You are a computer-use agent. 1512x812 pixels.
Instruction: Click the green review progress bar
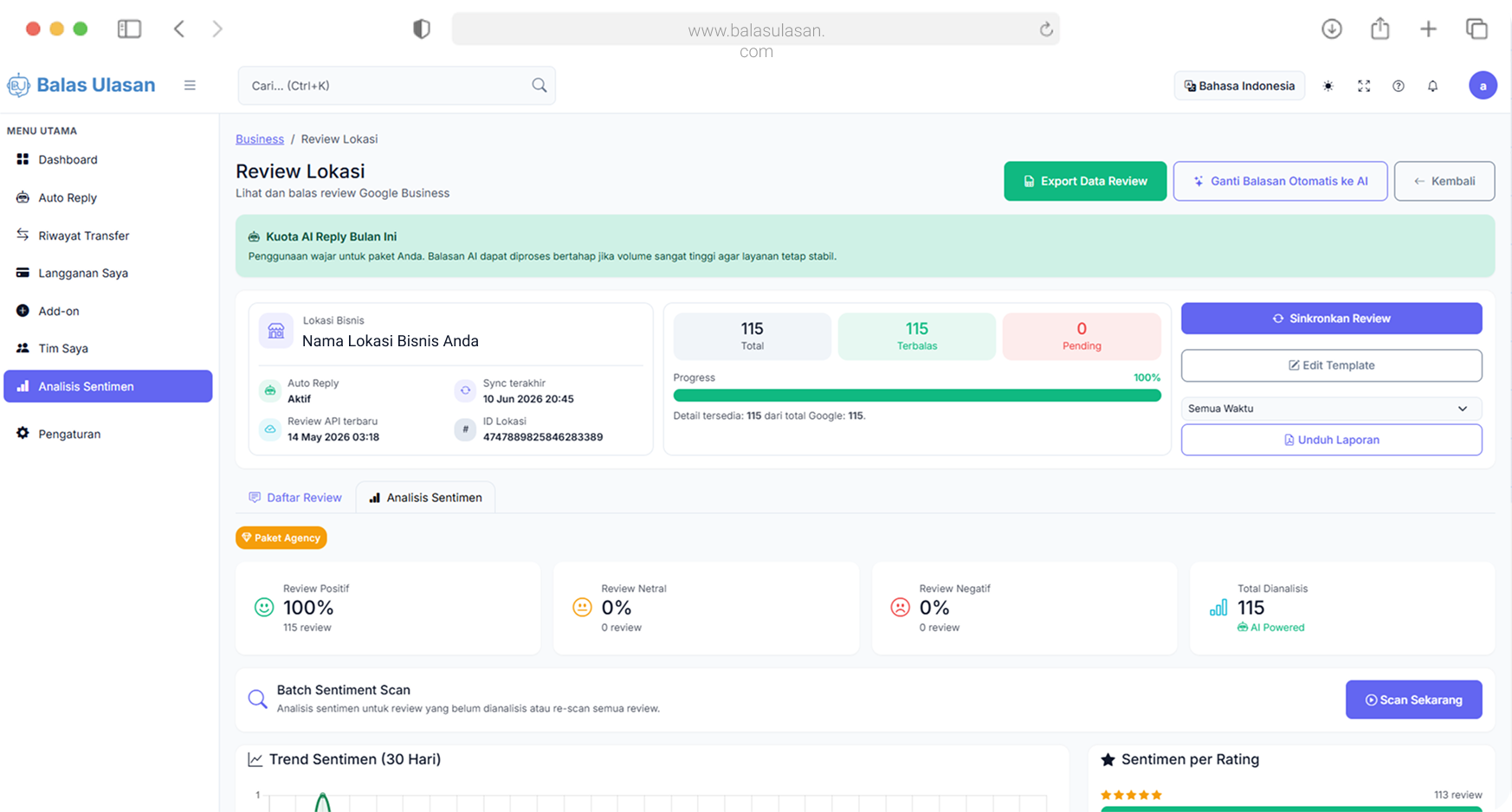click(x=917, y=396)
